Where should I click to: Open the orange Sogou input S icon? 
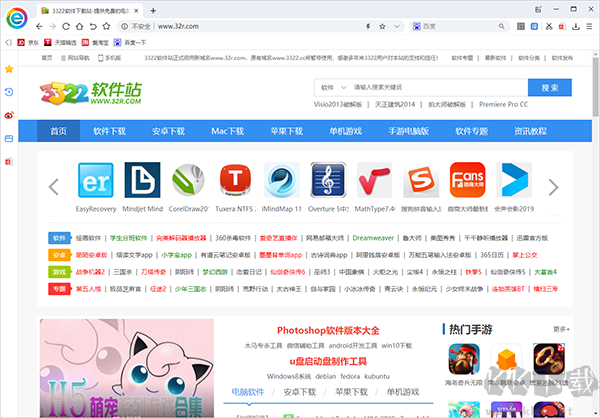[421, 180]
